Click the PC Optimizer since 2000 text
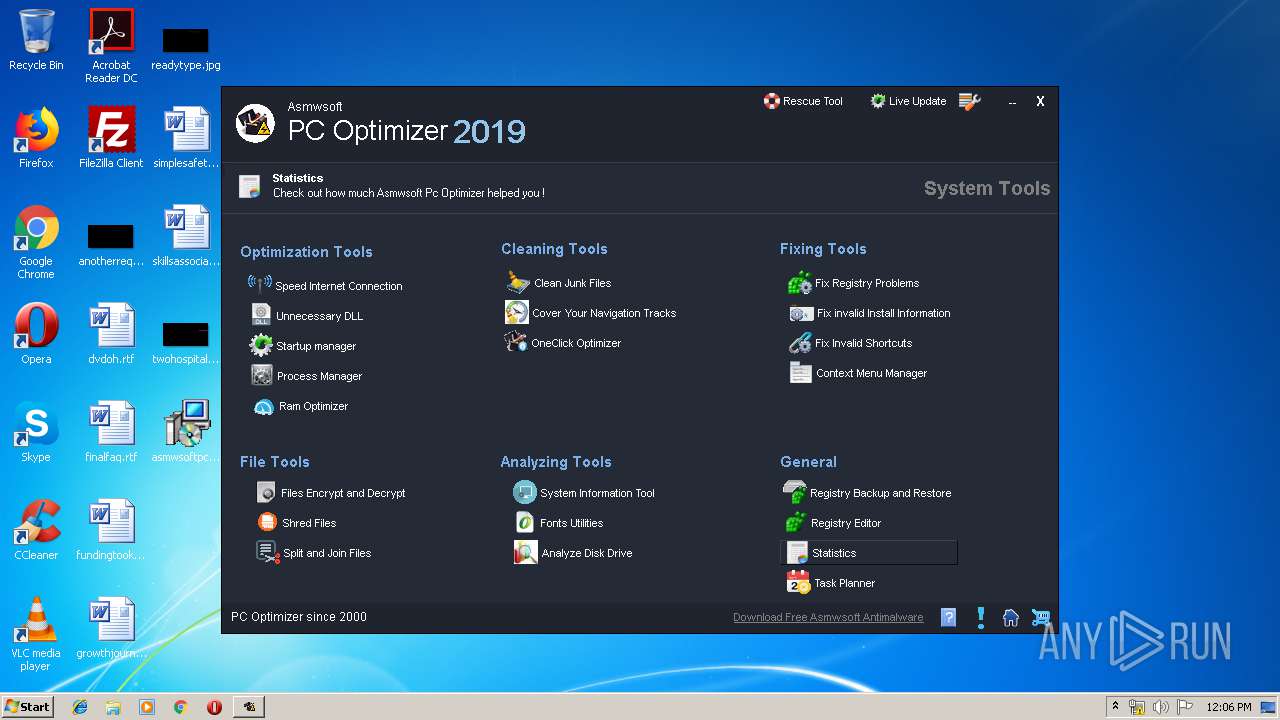This screenshot has height=720, width=1280. point(299,617)
